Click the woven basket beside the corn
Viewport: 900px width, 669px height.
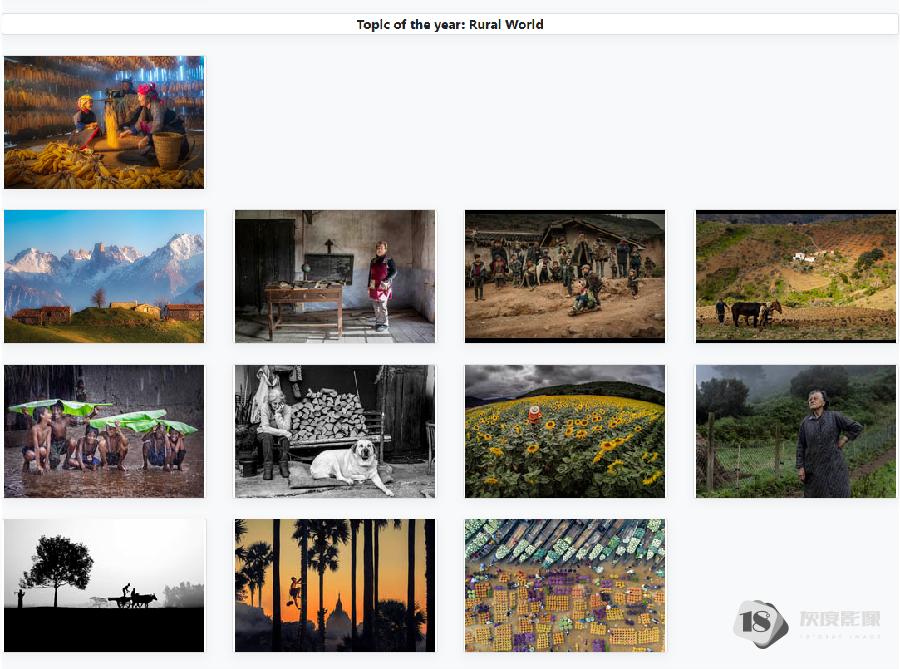[x=168, y=149]
